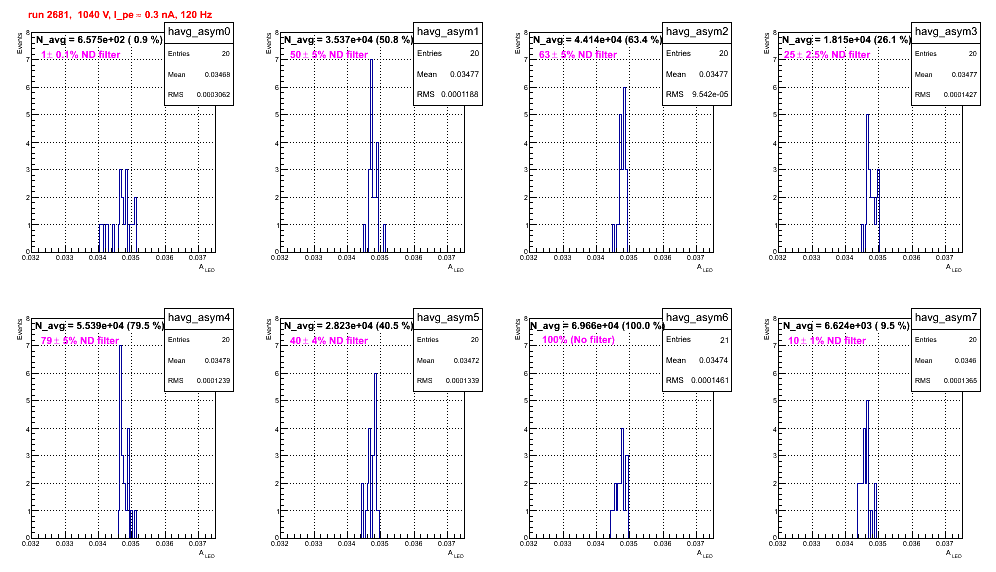The image size is (996, 572).
Task: Click the A_LED axis title under havg_asym6
Action: pyautogui.click(x=705, y=554)
